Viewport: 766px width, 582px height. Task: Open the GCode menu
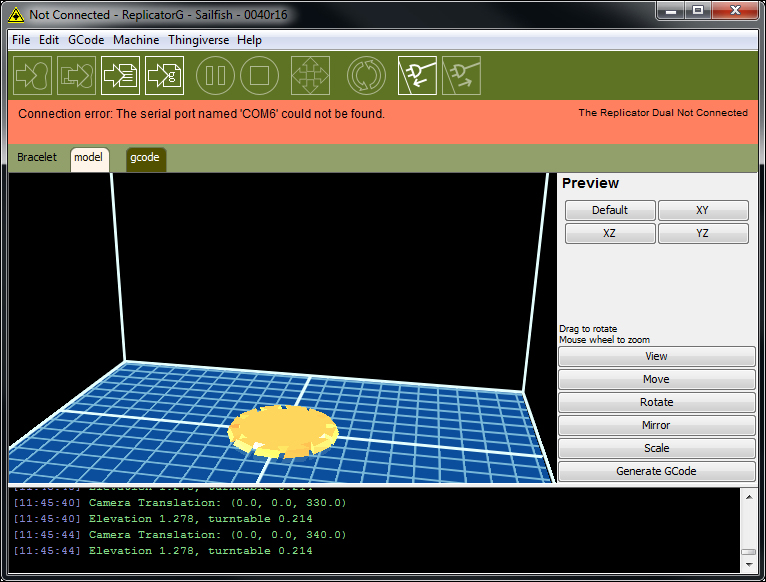[x=86, y=40]
